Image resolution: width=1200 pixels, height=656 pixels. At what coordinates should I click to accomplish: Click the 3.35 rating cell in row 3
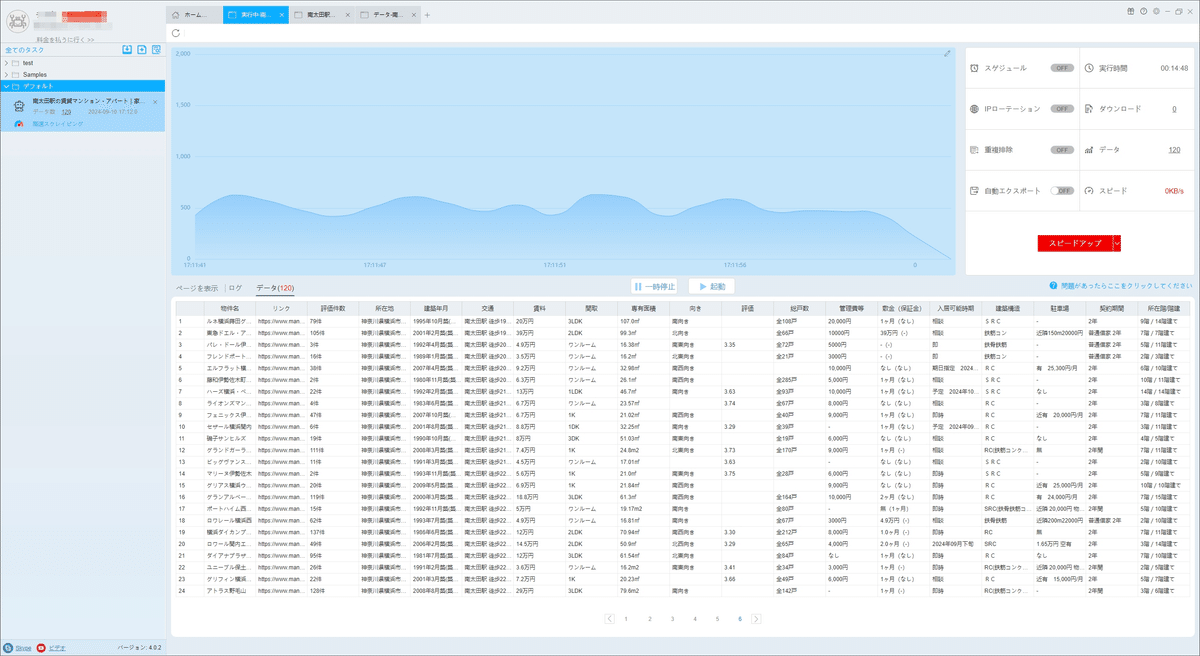click(x=746, y=344)
